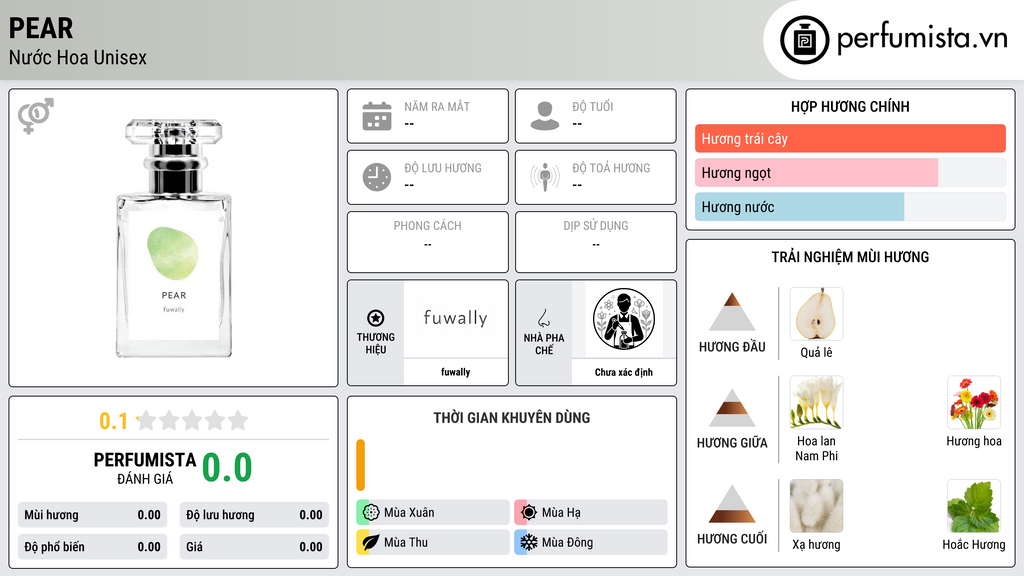1024x576 pixels.
Task: Click the PHONG CÁCH info box
Action: point(428,242)
